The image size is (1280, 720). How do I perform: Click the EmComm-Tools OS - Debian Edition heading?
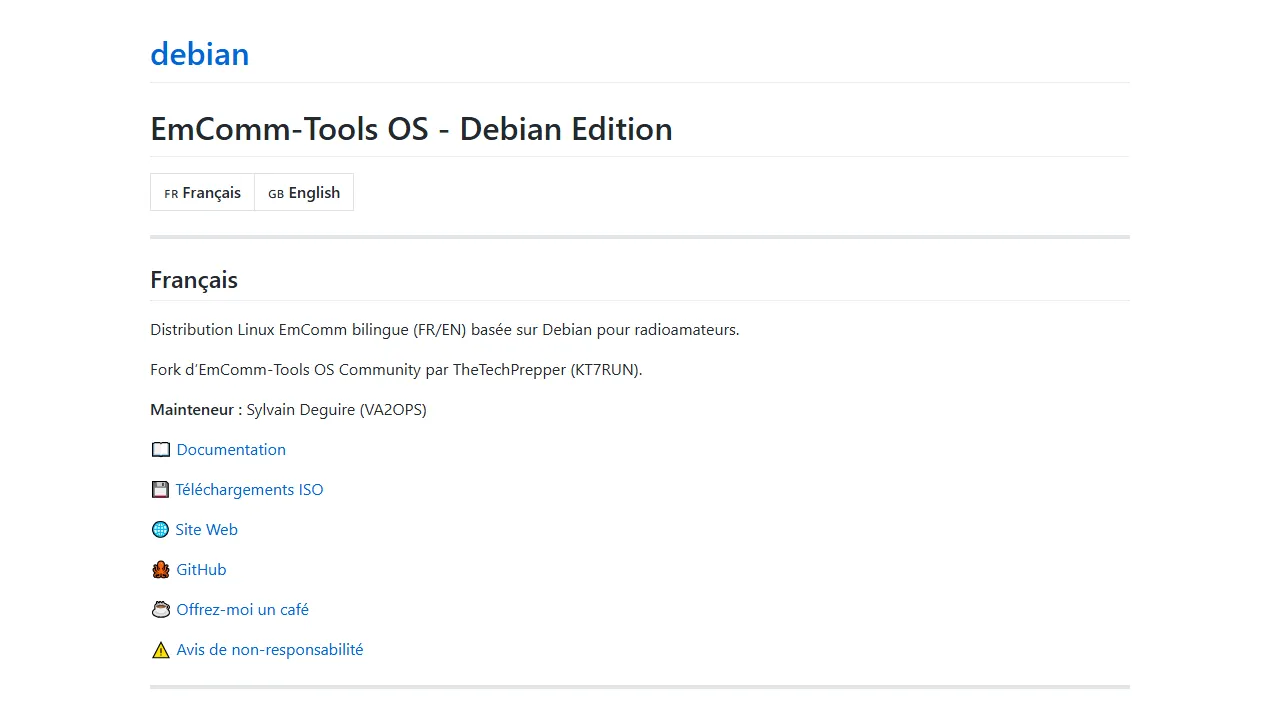point(411,129)
